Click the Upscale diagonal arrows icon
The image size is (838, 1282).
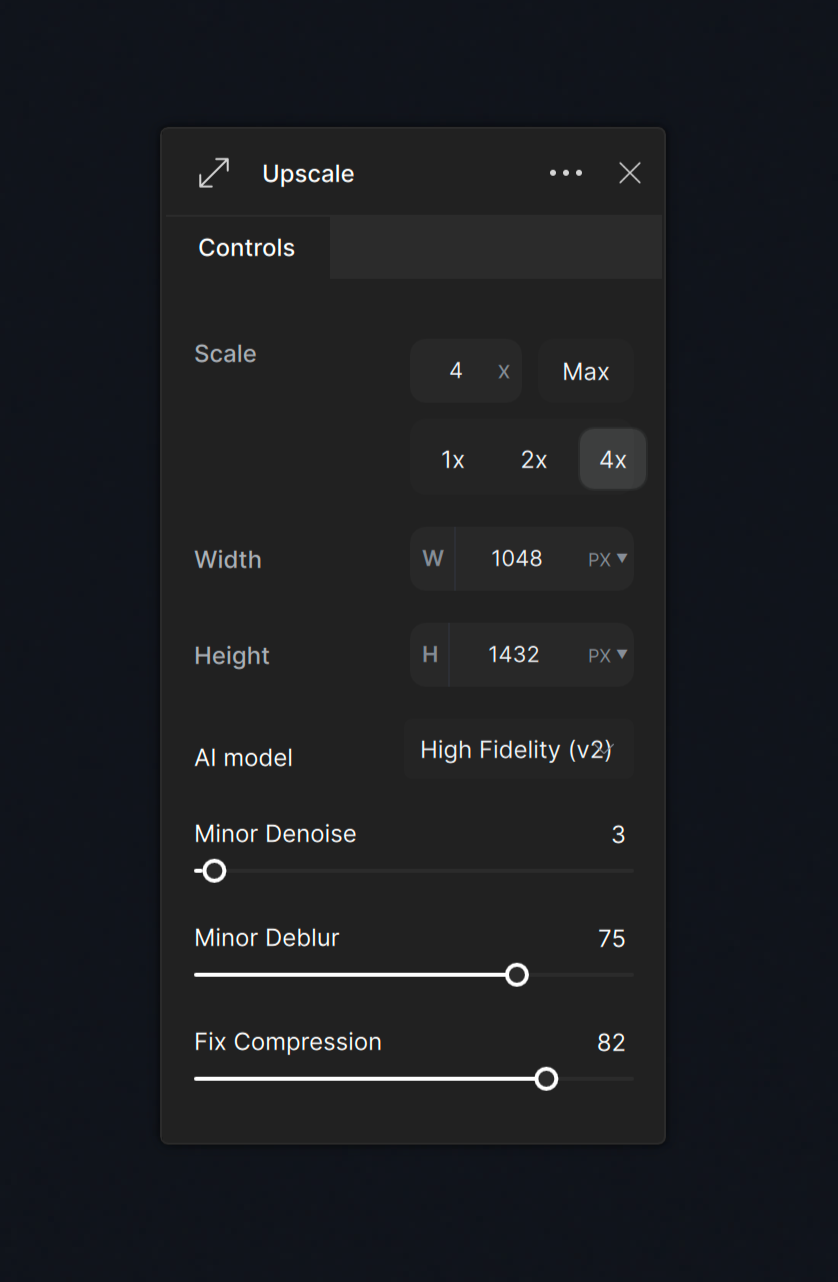tap(213, 172)
